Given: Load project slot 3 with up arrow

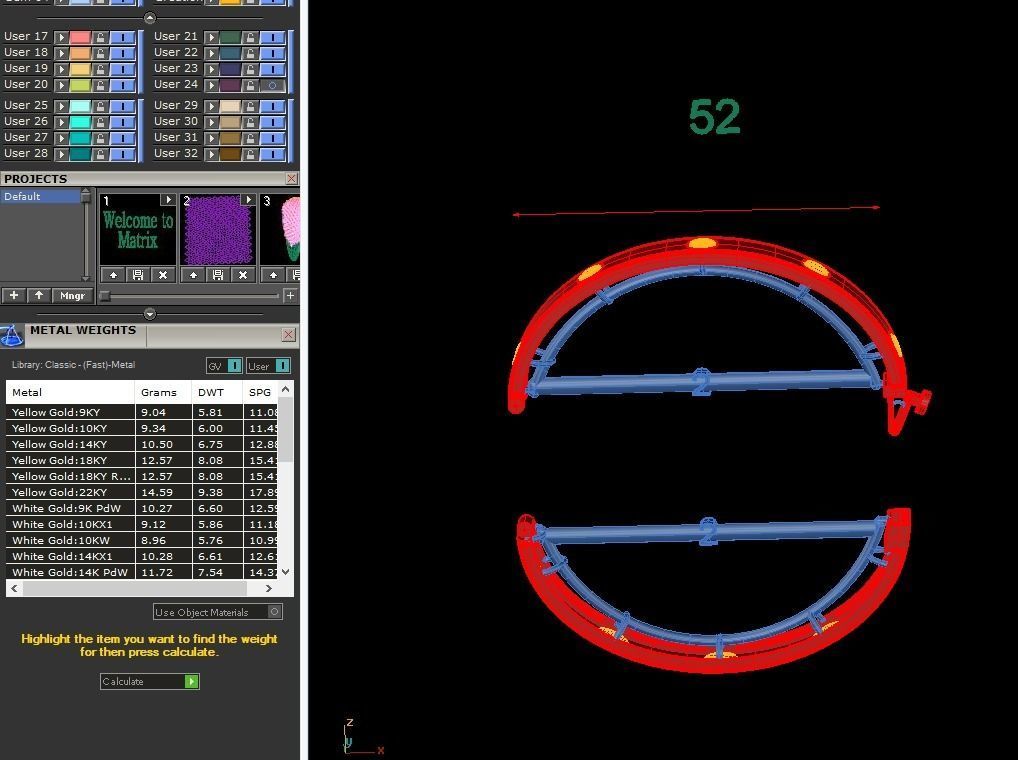Looking at the screenshot, I should click(273, 275).
